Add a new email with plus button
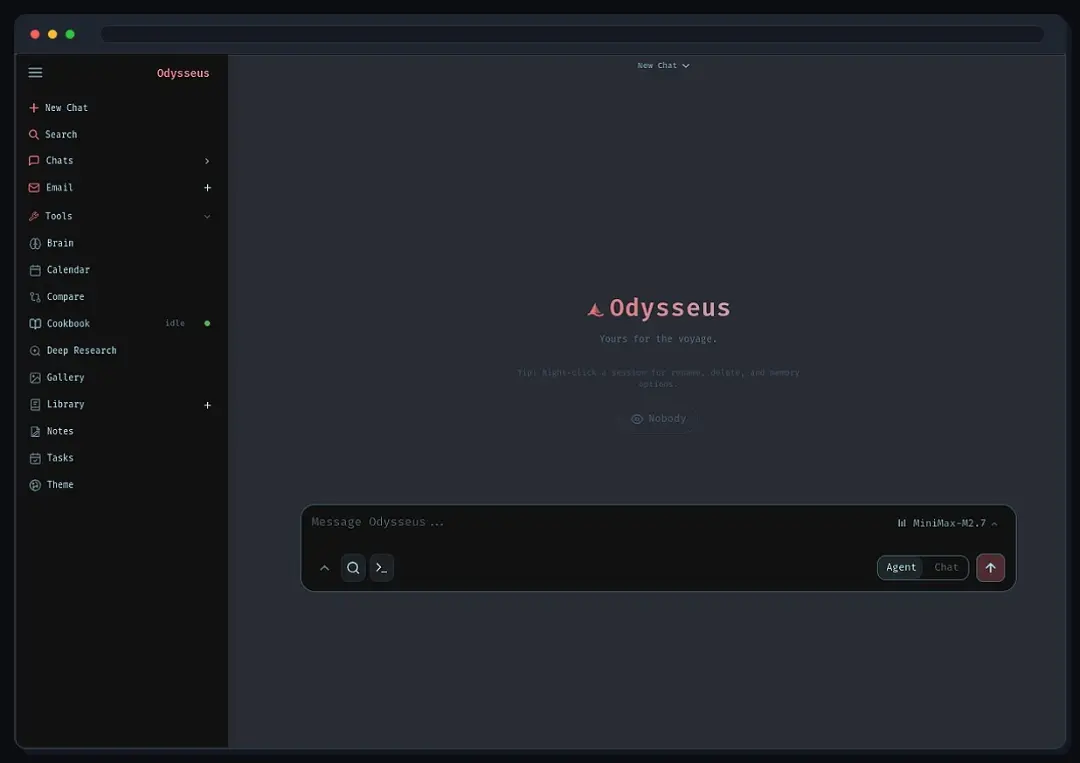Viewport: 1080px width, 763px height. 207,188
